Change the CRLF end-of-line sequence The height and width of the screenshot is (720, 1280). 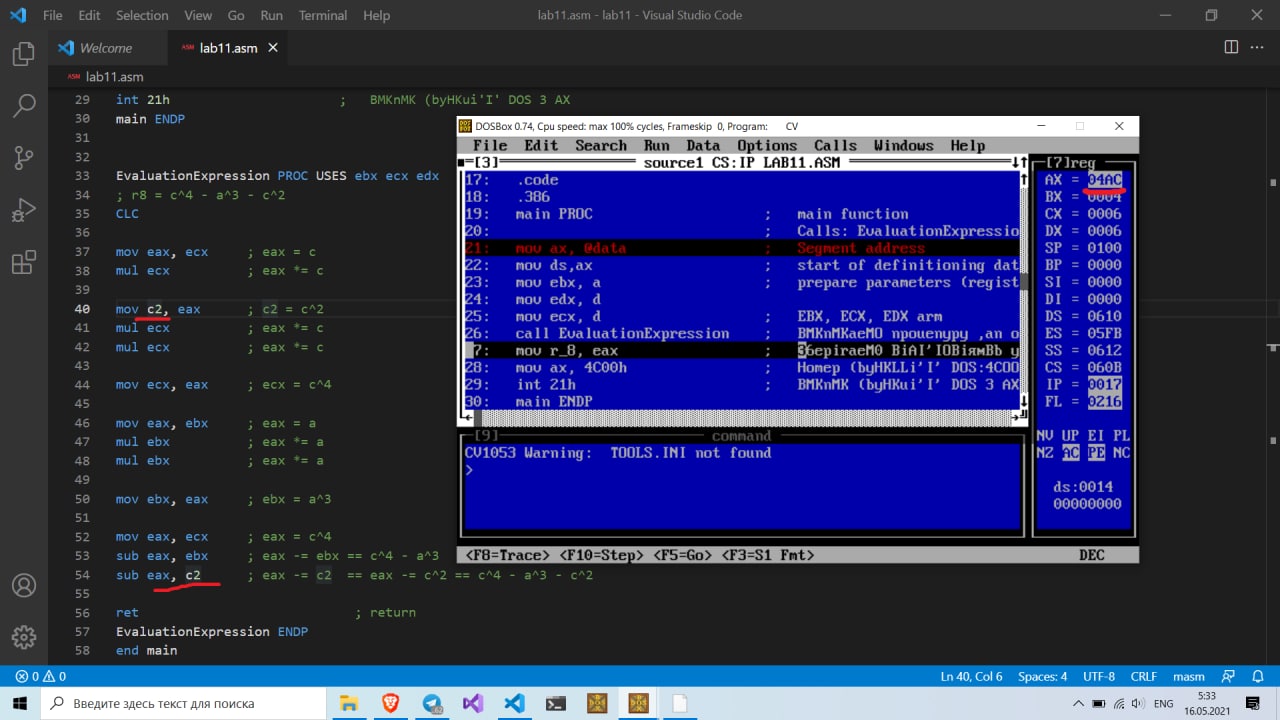click(x=1142, y=677)
